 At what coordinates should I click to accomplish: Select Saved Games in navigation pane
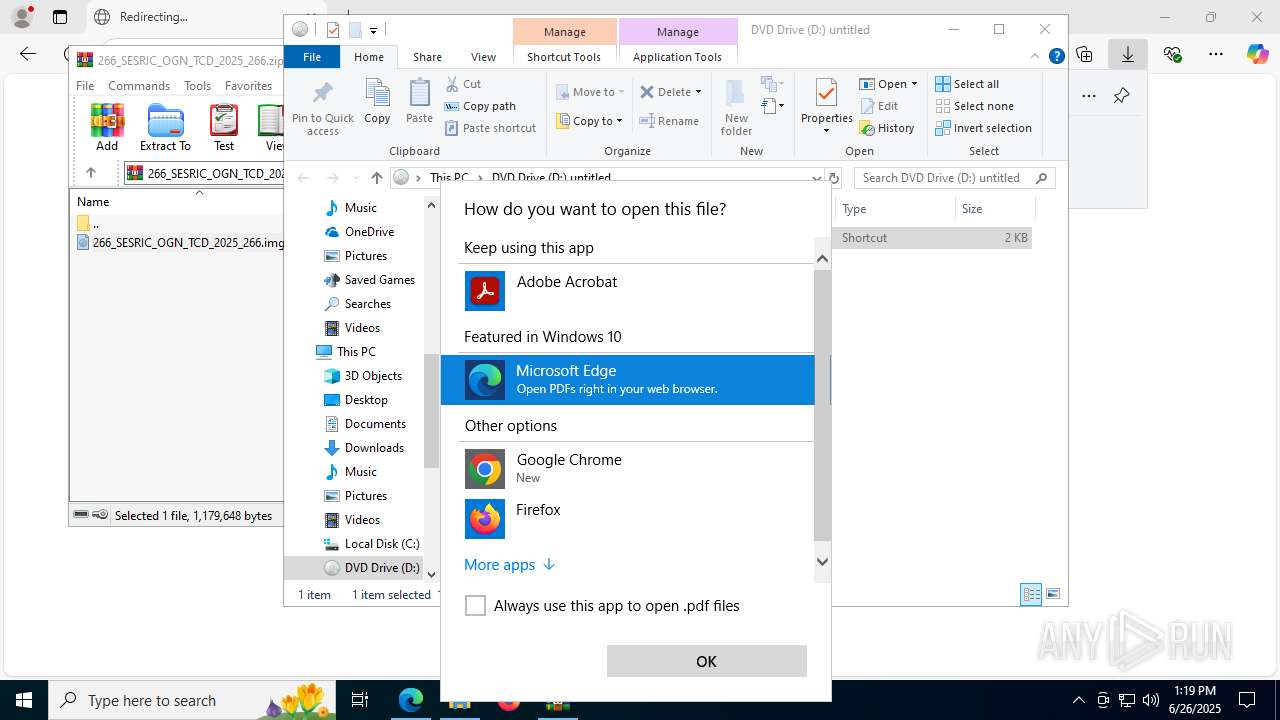point(369,280)
